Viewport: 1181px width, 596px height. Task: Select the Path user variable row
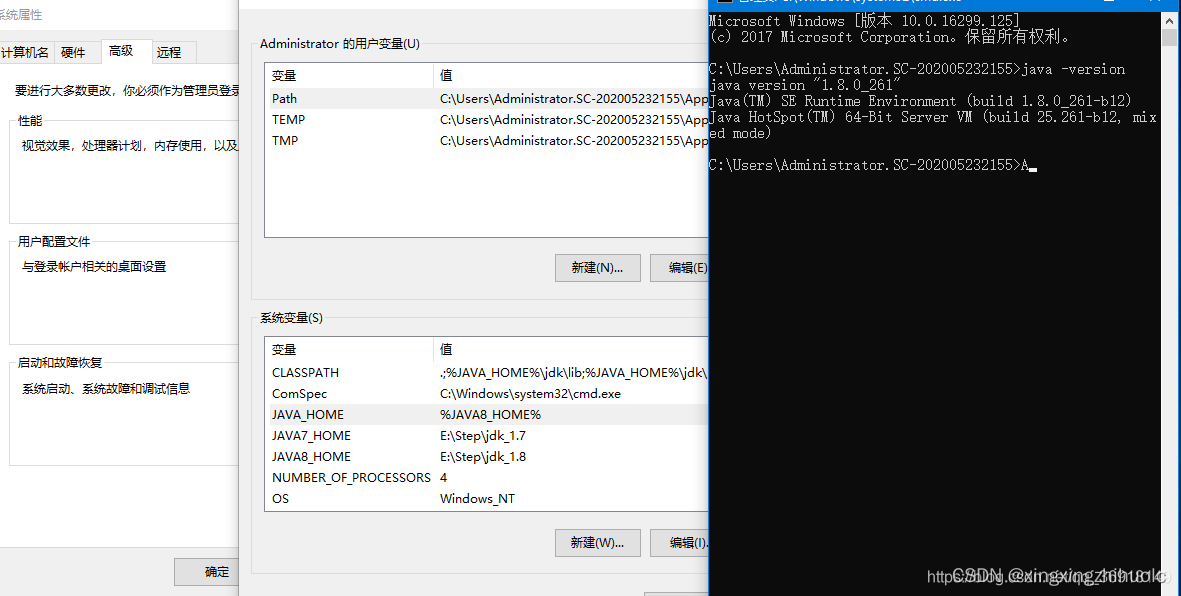[488, 99]
